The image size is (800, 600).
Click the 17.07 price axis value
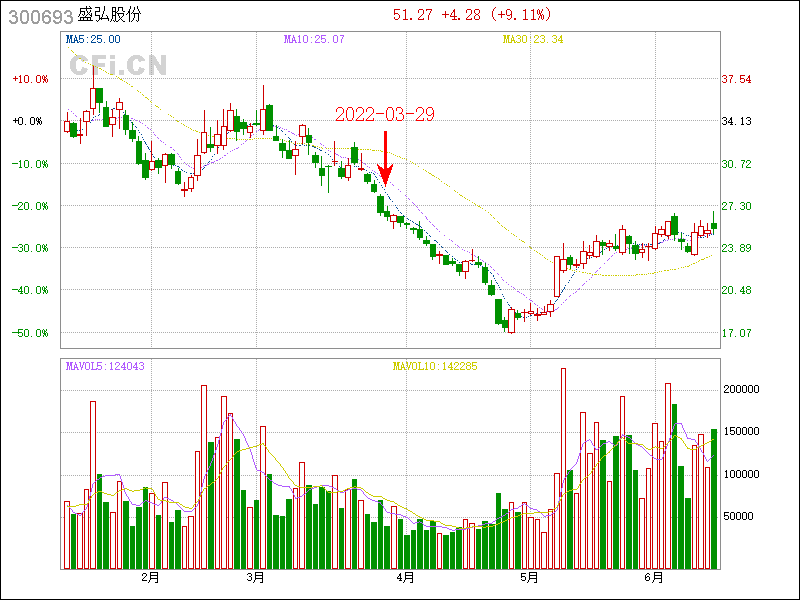click(736, 333)
